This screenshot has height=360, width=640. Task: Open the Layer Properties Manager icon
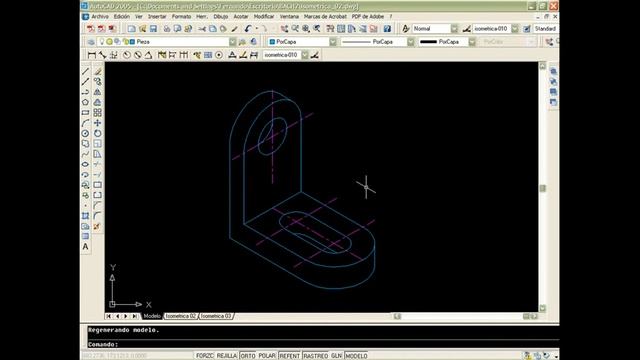tap(91, 42)
